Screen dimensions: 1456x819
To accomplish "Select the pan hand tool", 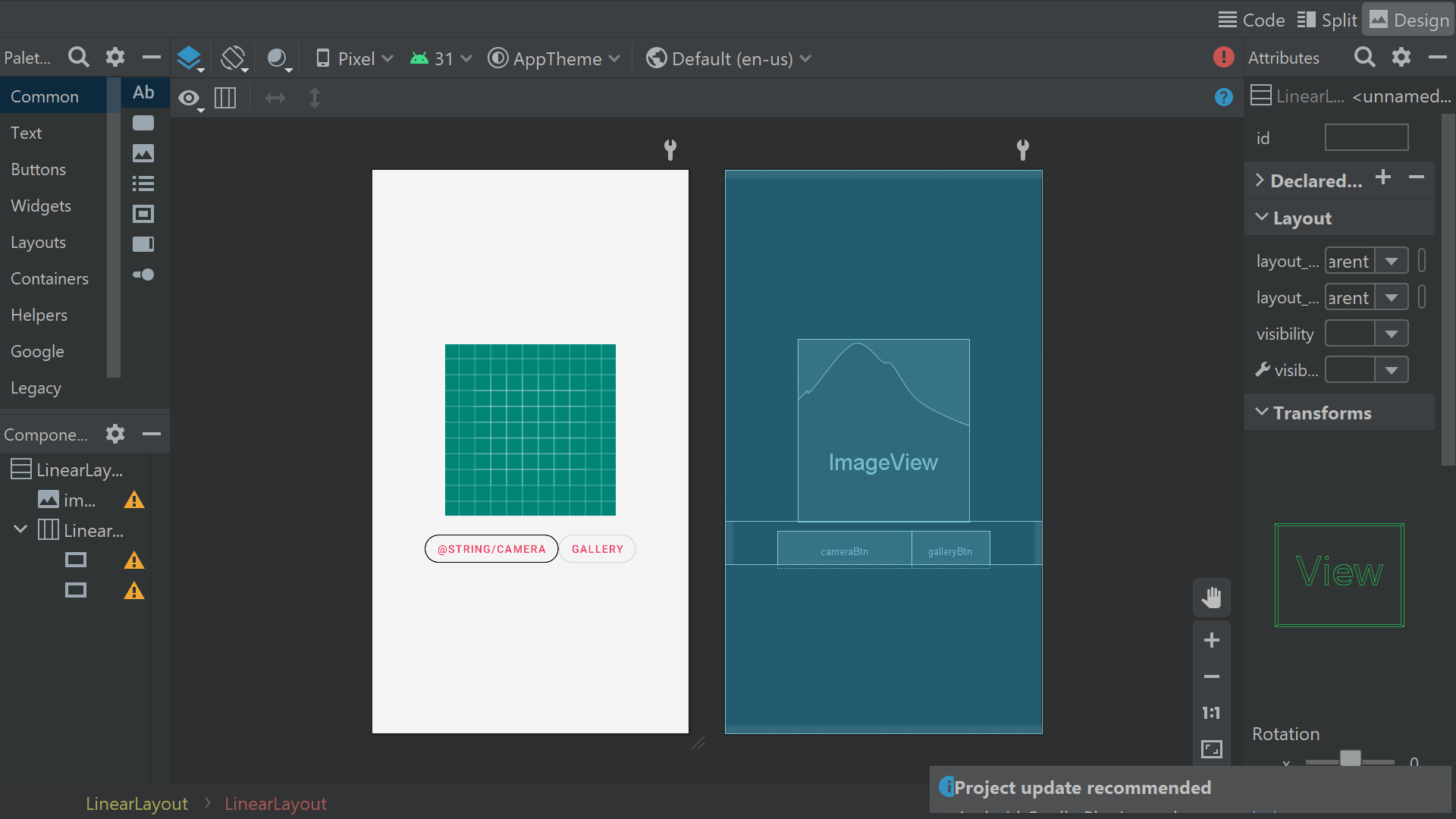I will 1211,598.
